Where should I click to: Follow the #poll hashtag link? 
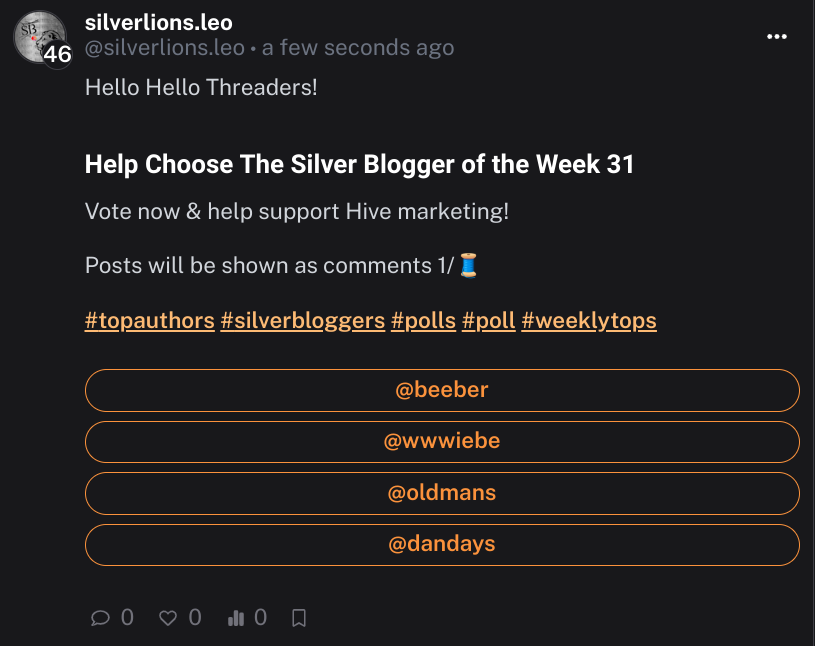(489, 321)
